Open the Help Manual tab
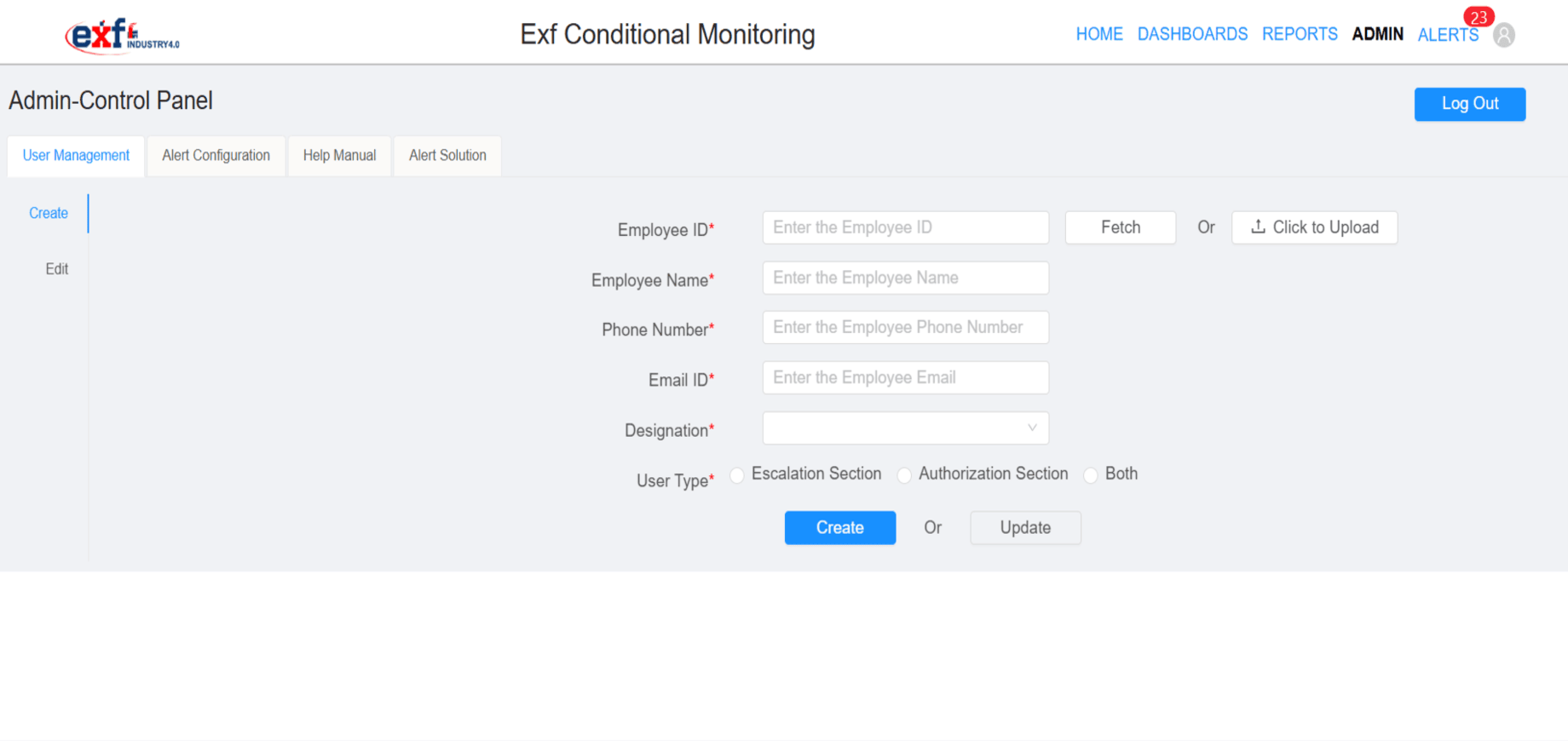 [339, 156]
